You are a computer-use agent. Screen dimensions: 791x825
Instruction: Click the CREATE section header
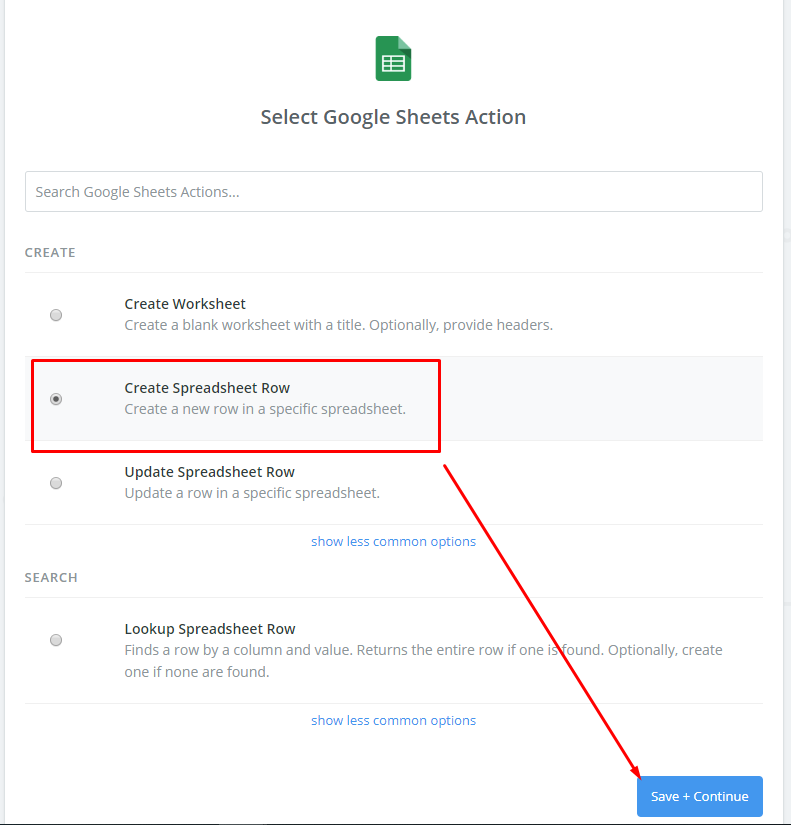click(x=50, y=253)
